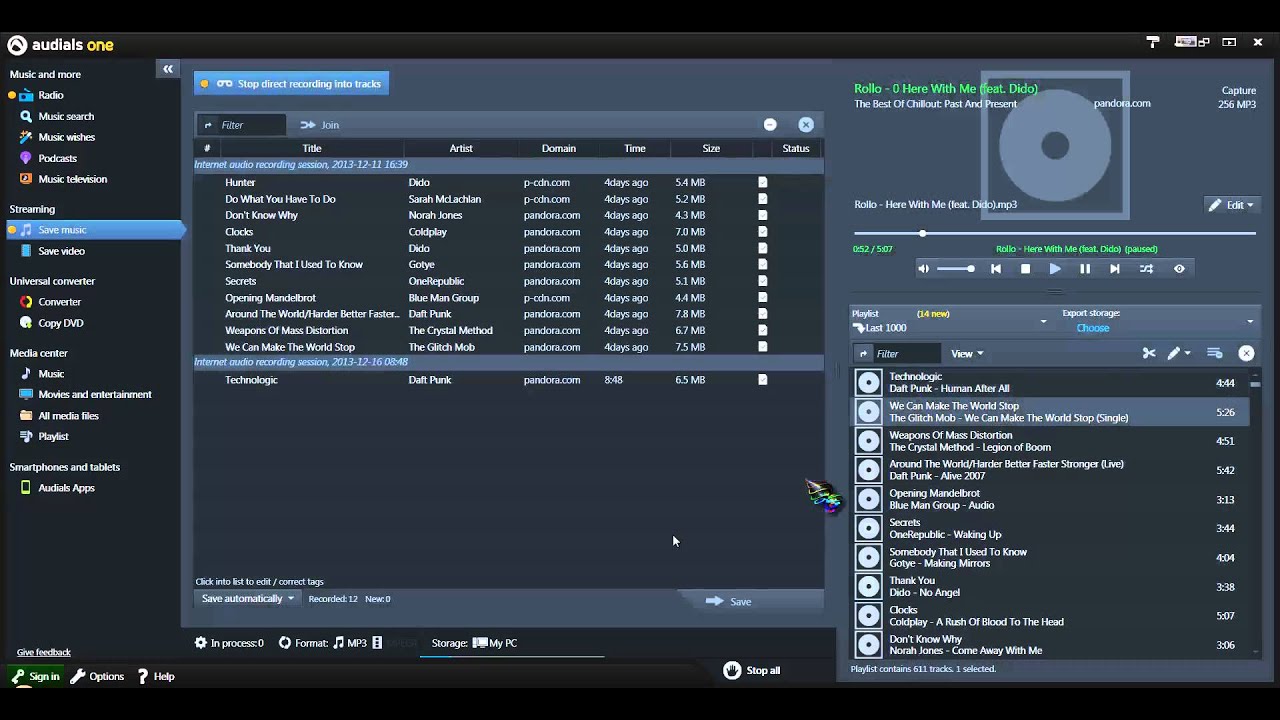Click disc icon for Thank You track

tap(869, 587)
